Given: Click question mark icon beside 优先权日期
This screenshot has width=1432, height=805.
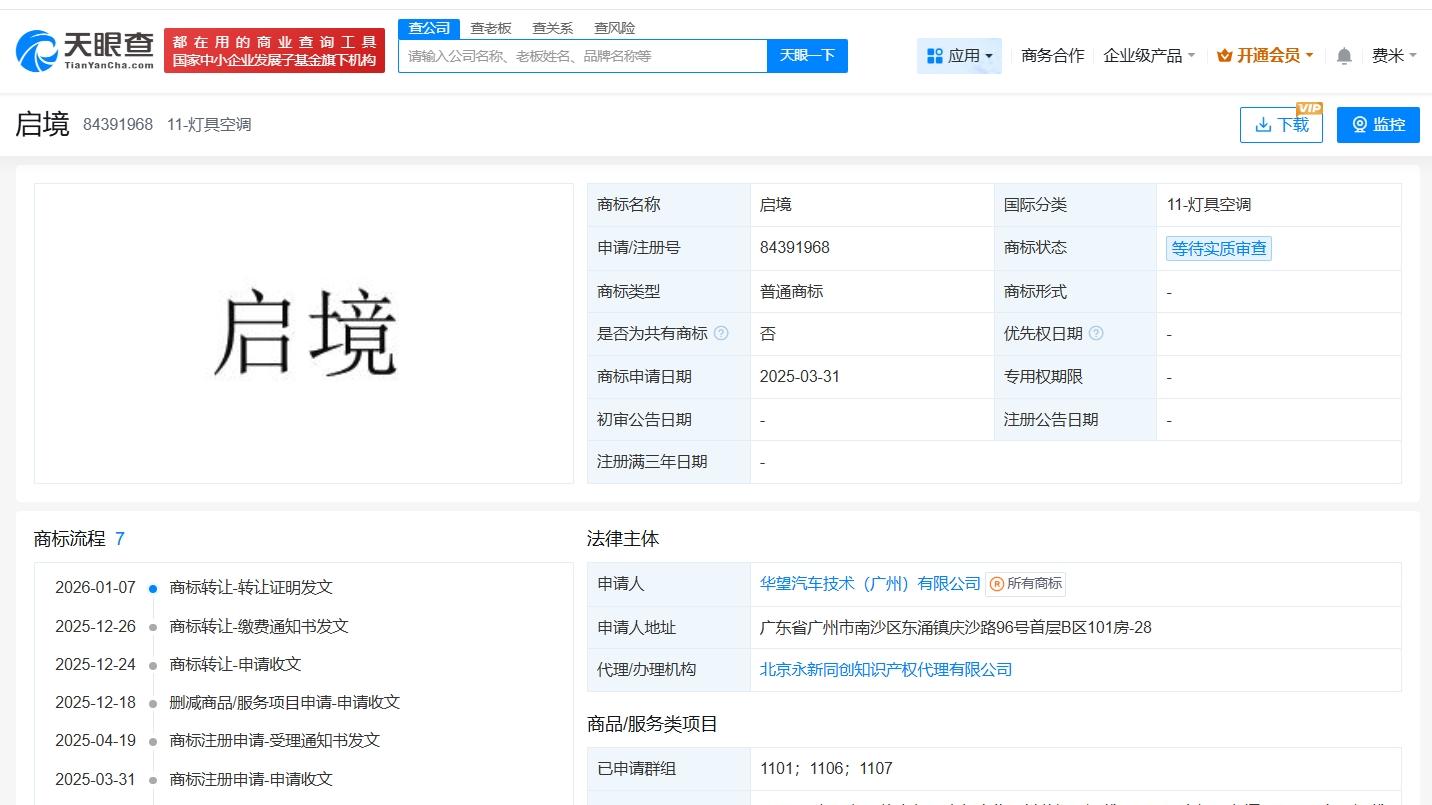Looking at the screenshot, I should (x=1097, y=333).
